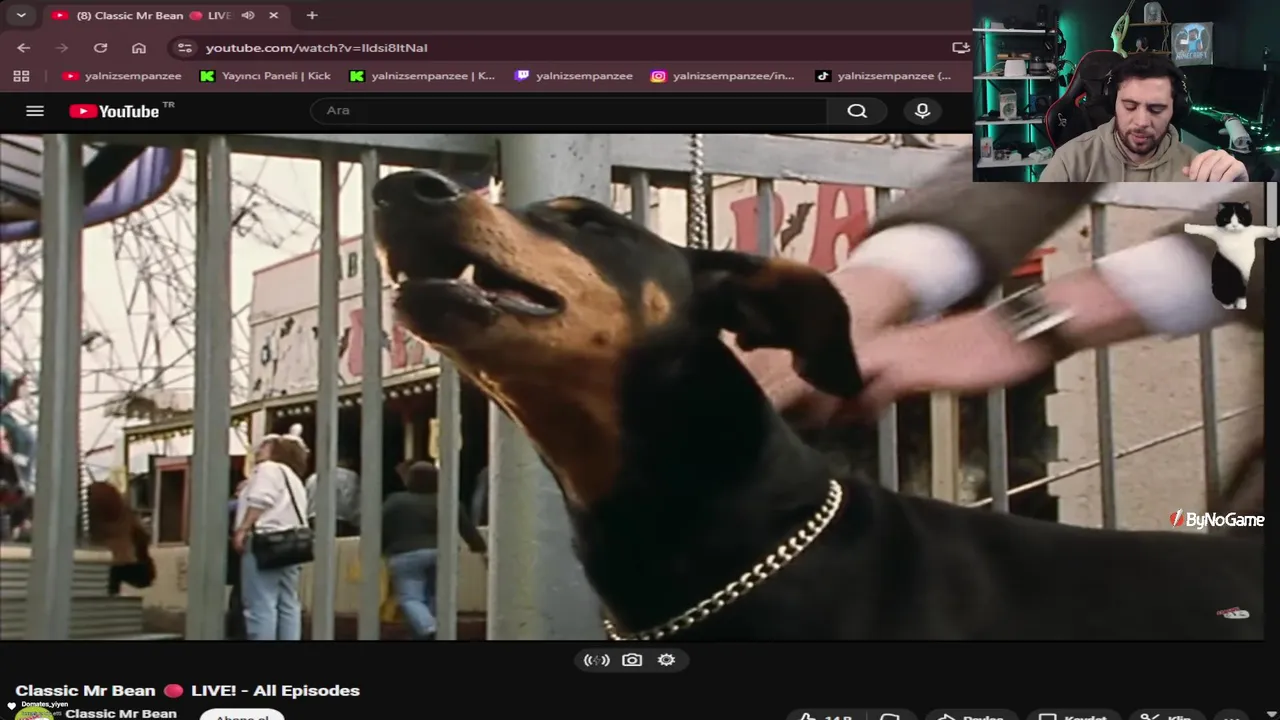1280x720 pixels.
Task: Click the install/cast icon in address bar
Action: 960,48
